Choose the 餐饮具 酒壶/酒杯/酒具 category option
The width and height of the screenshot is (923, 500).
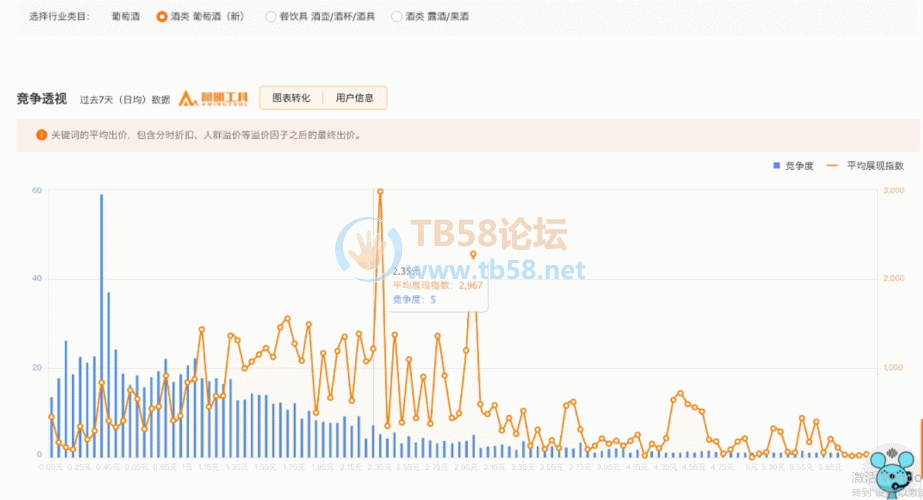pyautogui.click(x=271, y=17)
